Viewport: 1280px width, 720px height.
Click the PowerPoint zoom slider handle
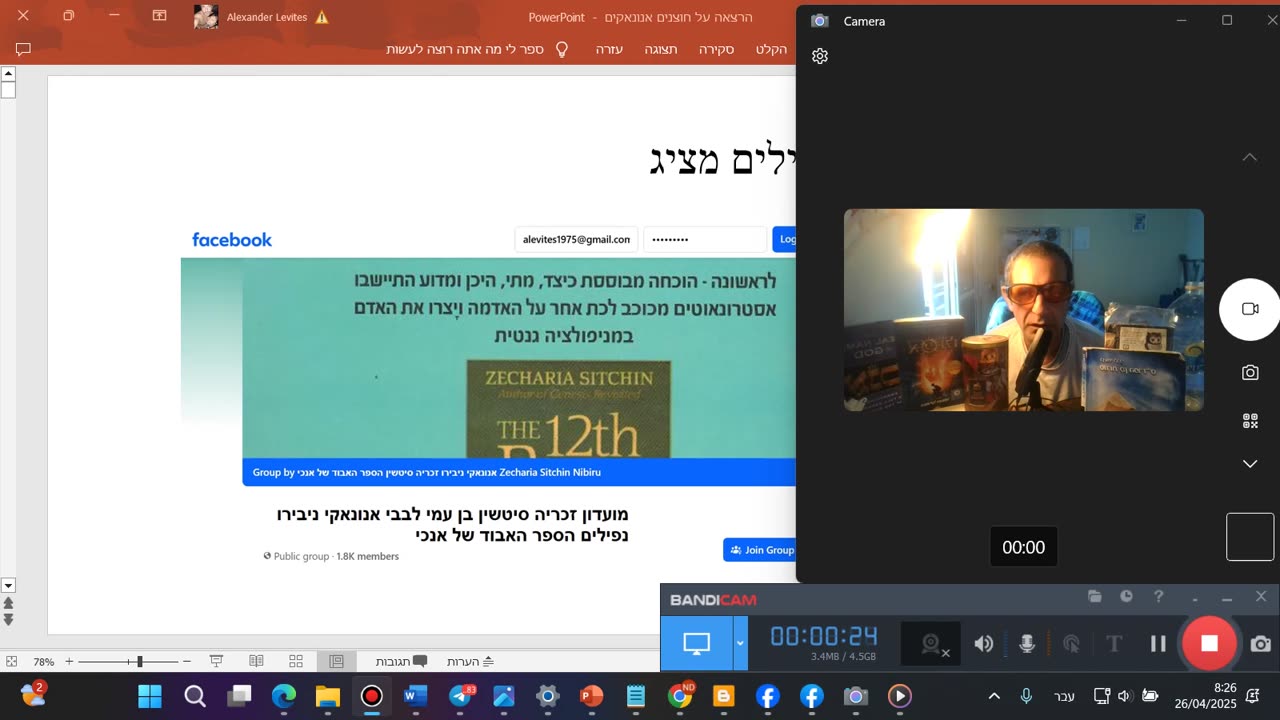pos(139,661)
